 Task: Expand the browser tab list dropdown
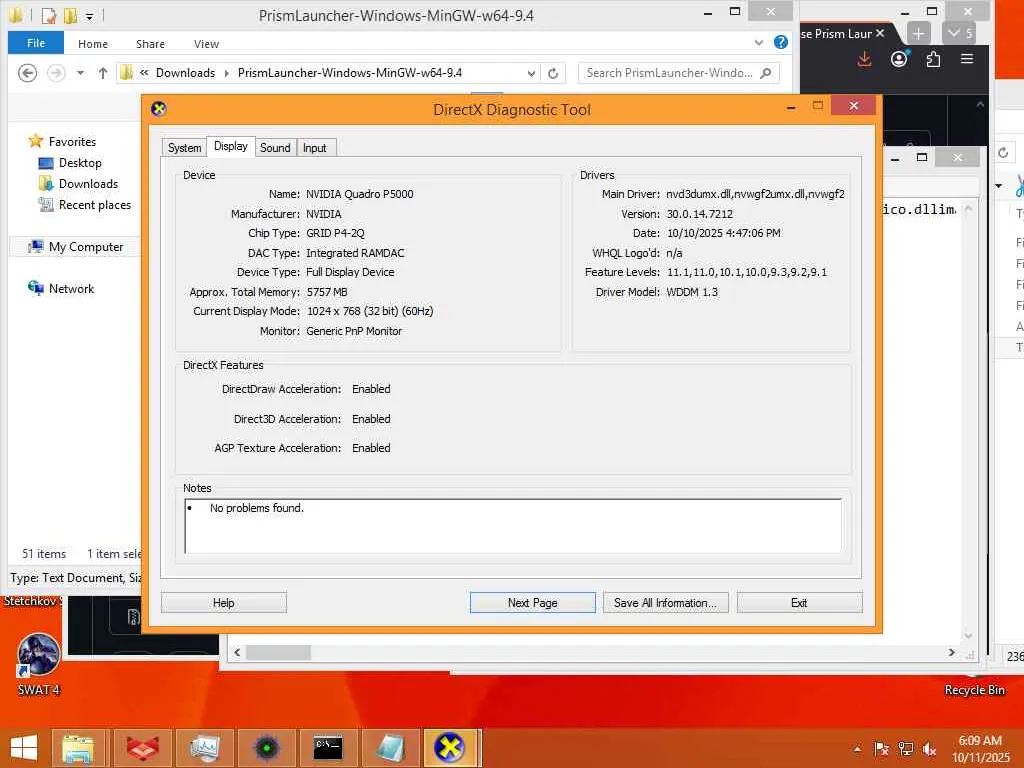click(958, 33)
